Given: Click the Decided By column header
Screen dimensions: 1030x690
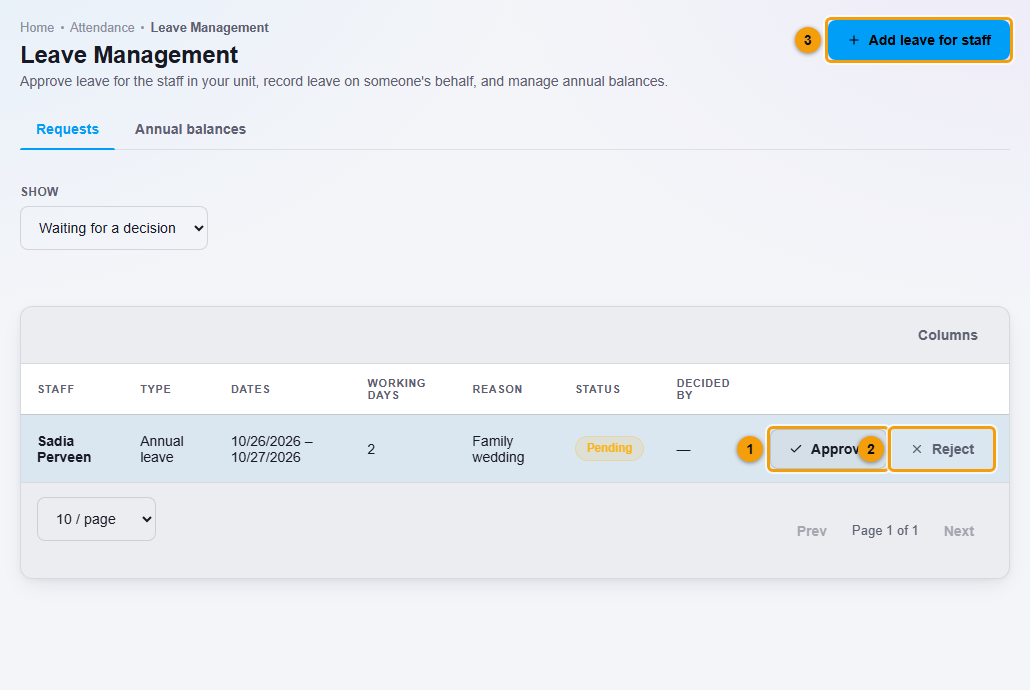Looking at the screenshot, I should click(703, 389).
